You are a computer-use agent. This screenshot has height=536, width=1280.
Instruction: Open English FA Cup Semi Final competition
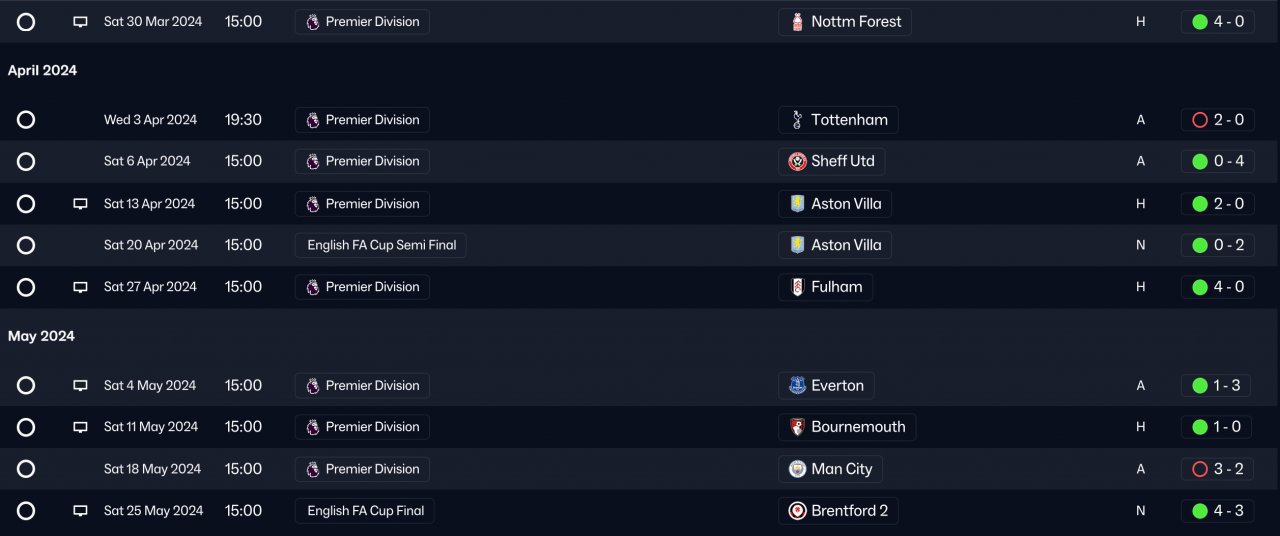[x=380, y=245]
